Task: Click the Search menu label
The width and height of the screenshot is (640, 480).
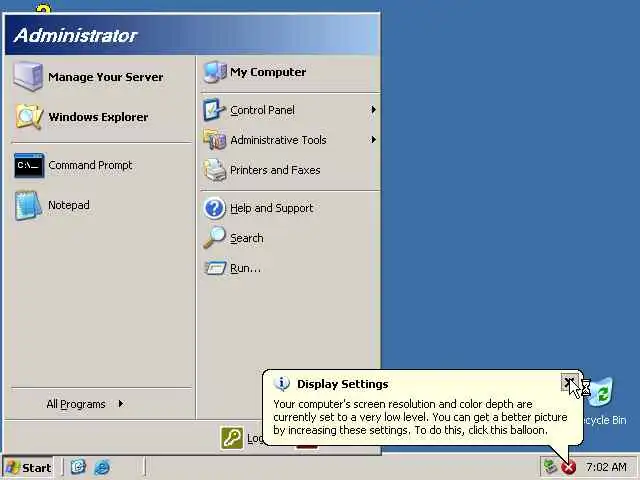Action: coord(247,238)
